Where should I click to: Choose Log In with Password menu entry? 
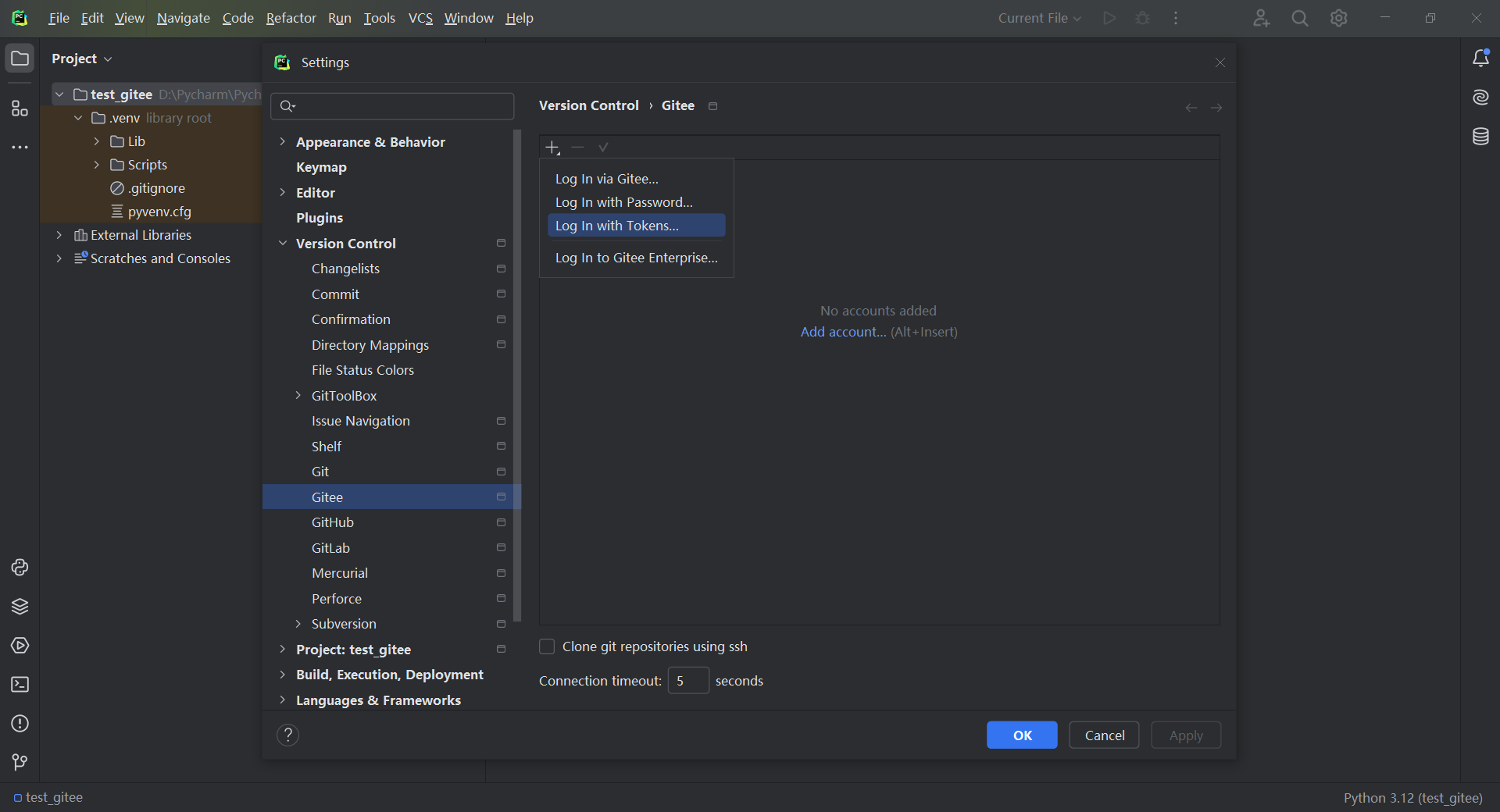pos(636,202)
